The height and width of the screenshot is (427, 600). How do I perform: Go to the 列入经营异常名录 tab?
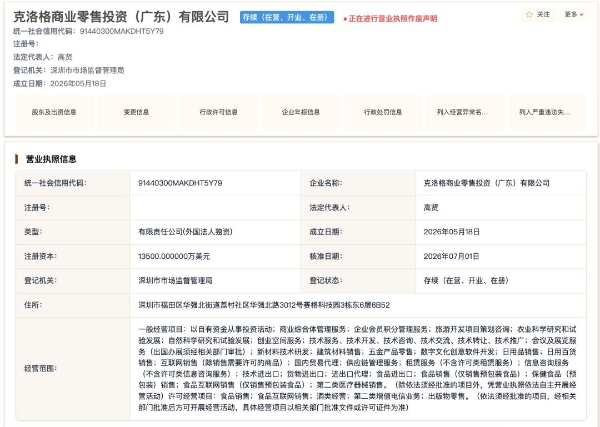click(465, 112)
